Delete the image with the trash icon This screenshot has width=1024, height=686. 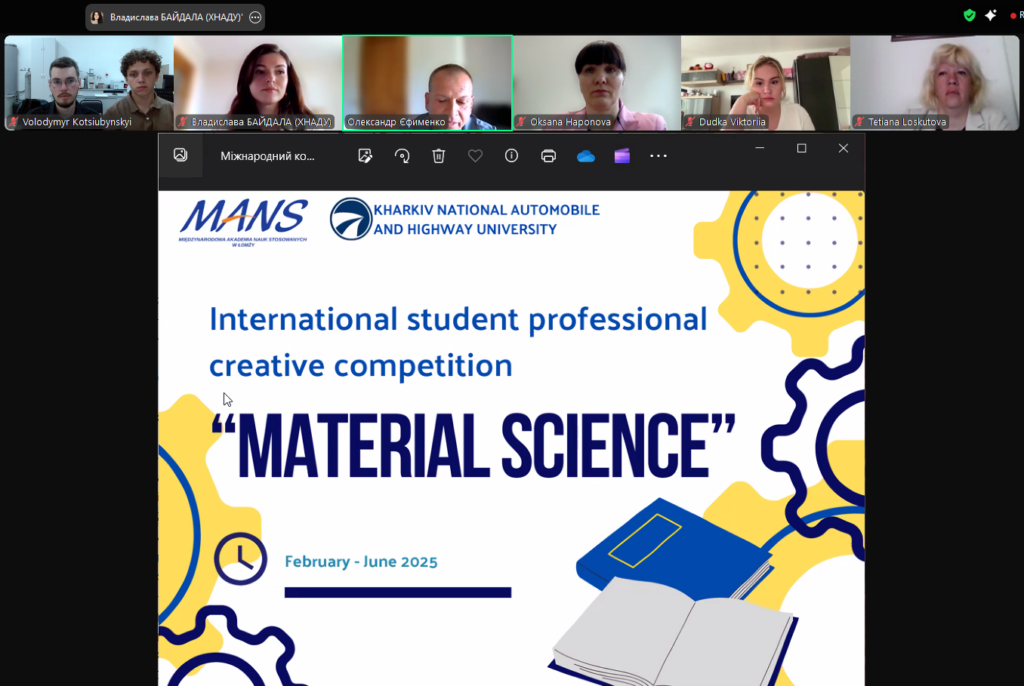click(438, 156)
